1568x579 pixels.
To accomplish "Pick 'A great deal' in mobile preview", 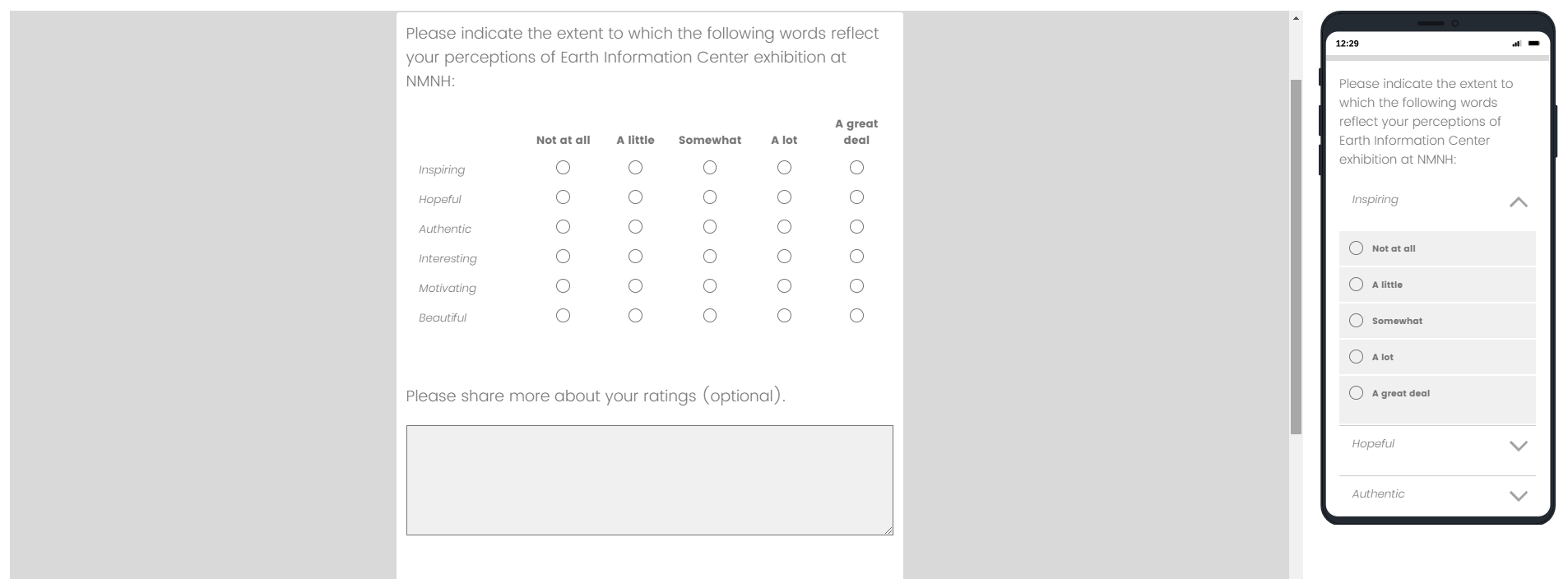I will (1357, 393).
